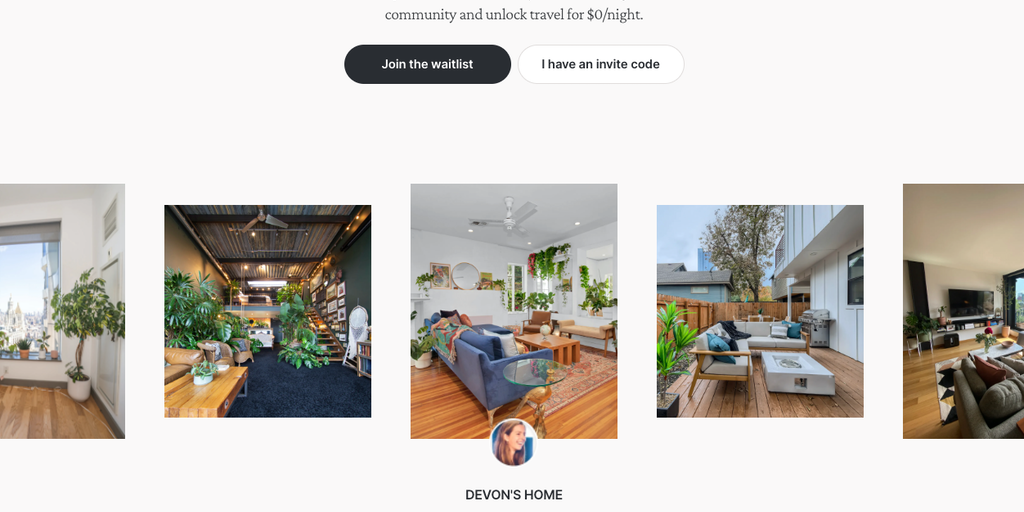Select the right-edge living room TV photo

point(963,311)
